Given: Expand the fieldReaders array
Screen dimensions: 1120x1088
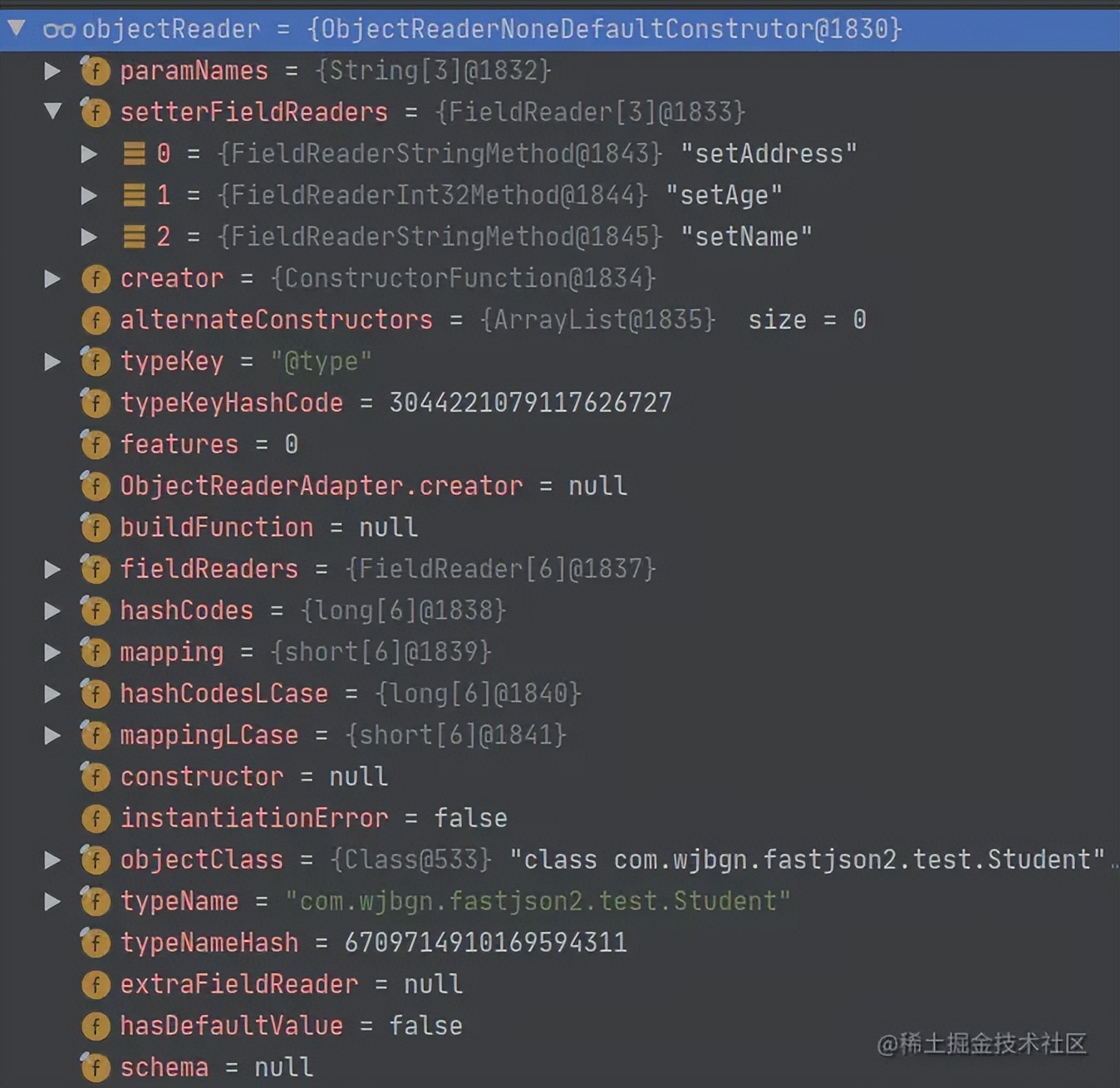Looking at the screenshot, I should pyautogui.click(x=53, y=569).
